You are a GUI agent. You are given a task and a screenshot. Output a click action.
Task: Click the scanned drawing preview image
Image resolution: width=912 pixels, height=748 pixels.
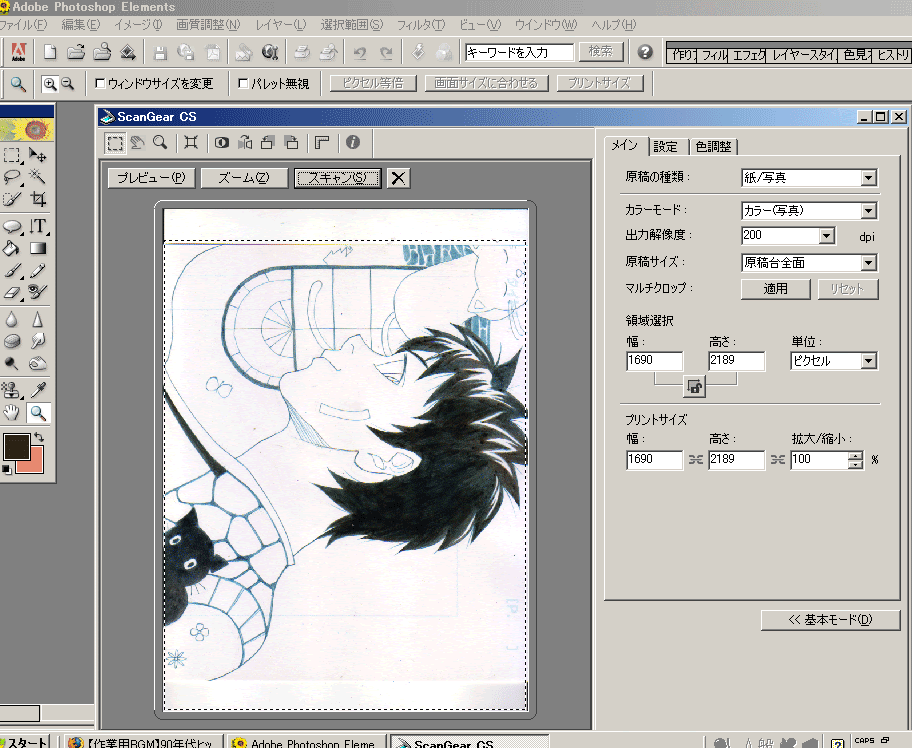coord(345,460)
